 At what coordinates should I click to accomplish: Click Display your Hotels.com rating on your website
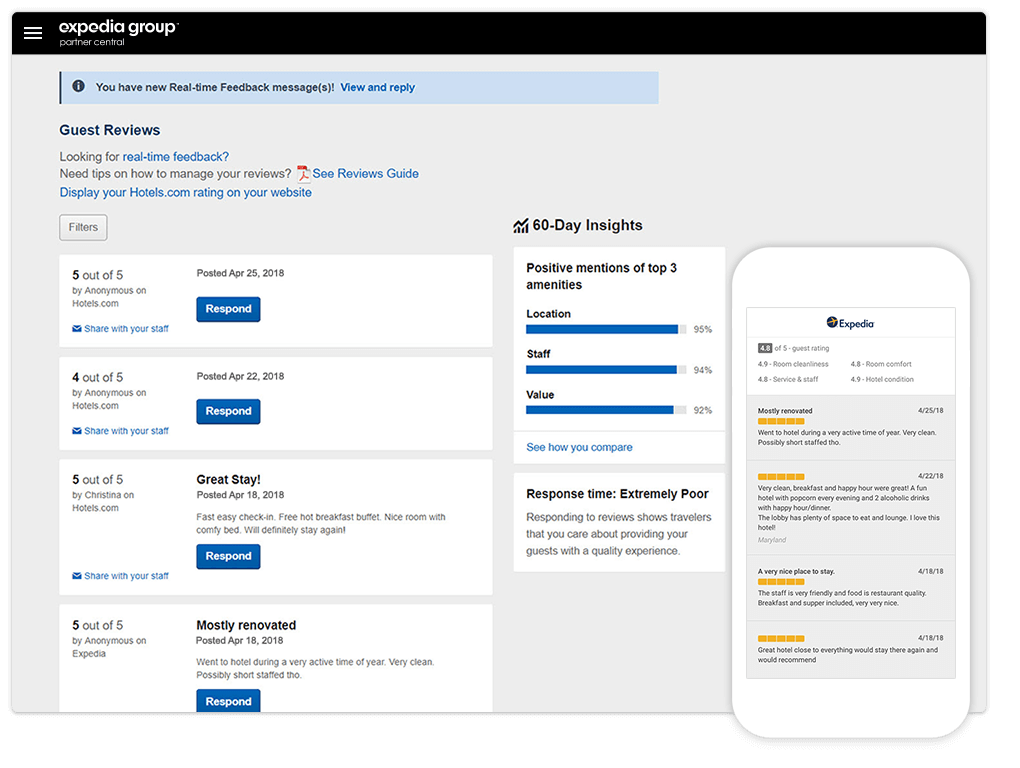pos(189,192)
